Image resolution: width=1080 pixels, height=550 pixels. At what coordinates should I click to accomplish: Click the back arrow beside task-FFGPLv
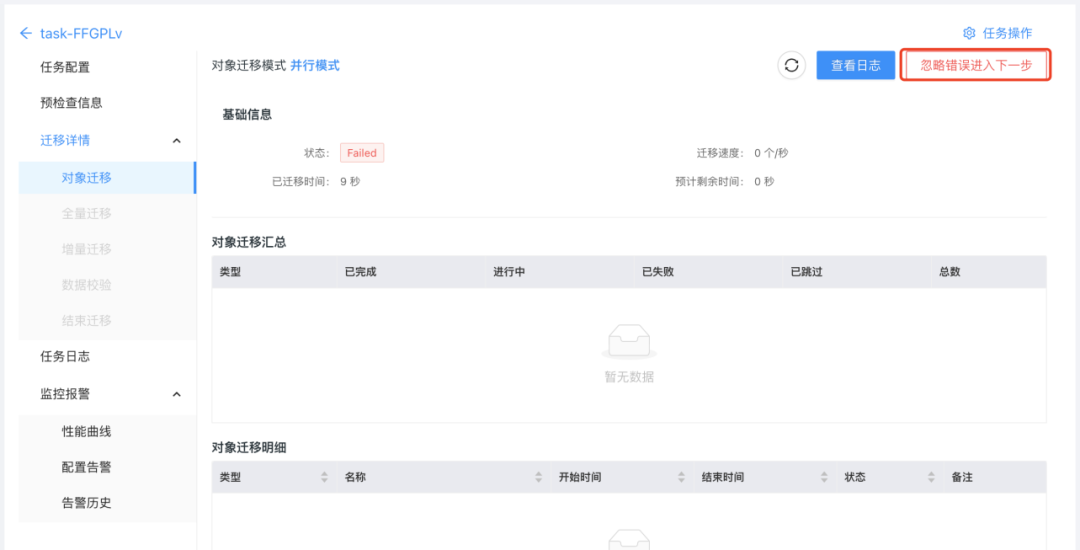pyautogui.click(x=26, y=33)
